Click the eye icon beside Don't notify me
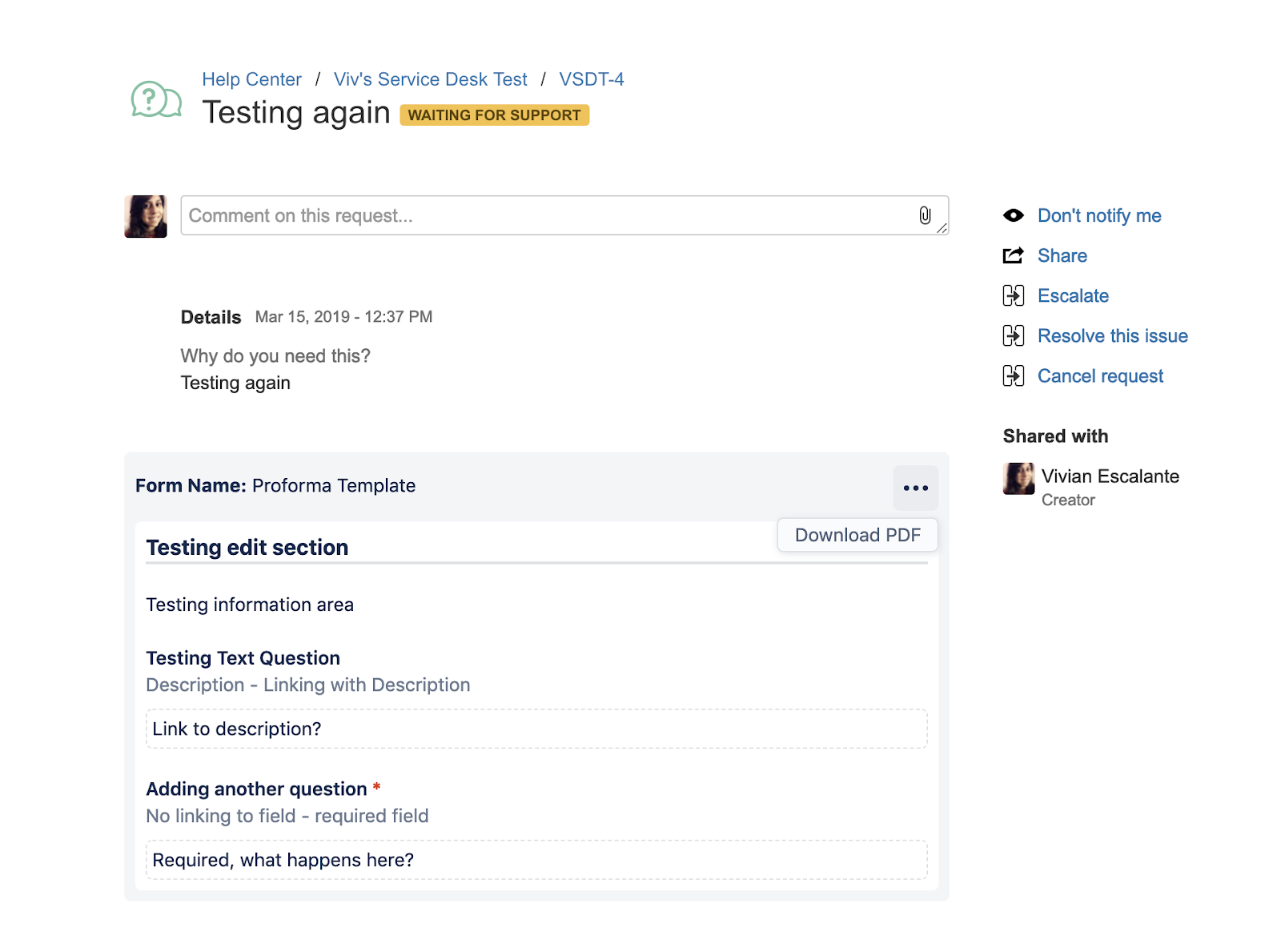This screenshot has height=952, width=1281. [1013, 215]
